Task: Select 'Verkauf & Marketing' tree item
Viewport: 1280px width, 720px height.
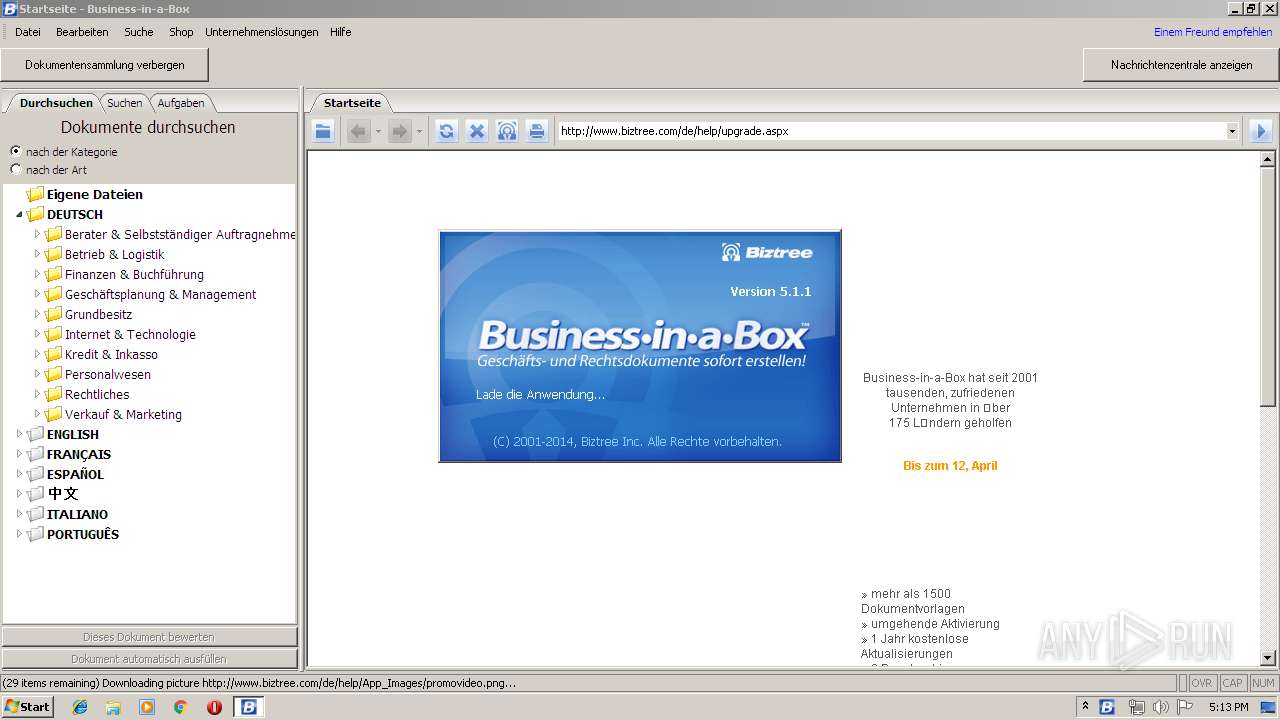Action: (x=123, y=414)
